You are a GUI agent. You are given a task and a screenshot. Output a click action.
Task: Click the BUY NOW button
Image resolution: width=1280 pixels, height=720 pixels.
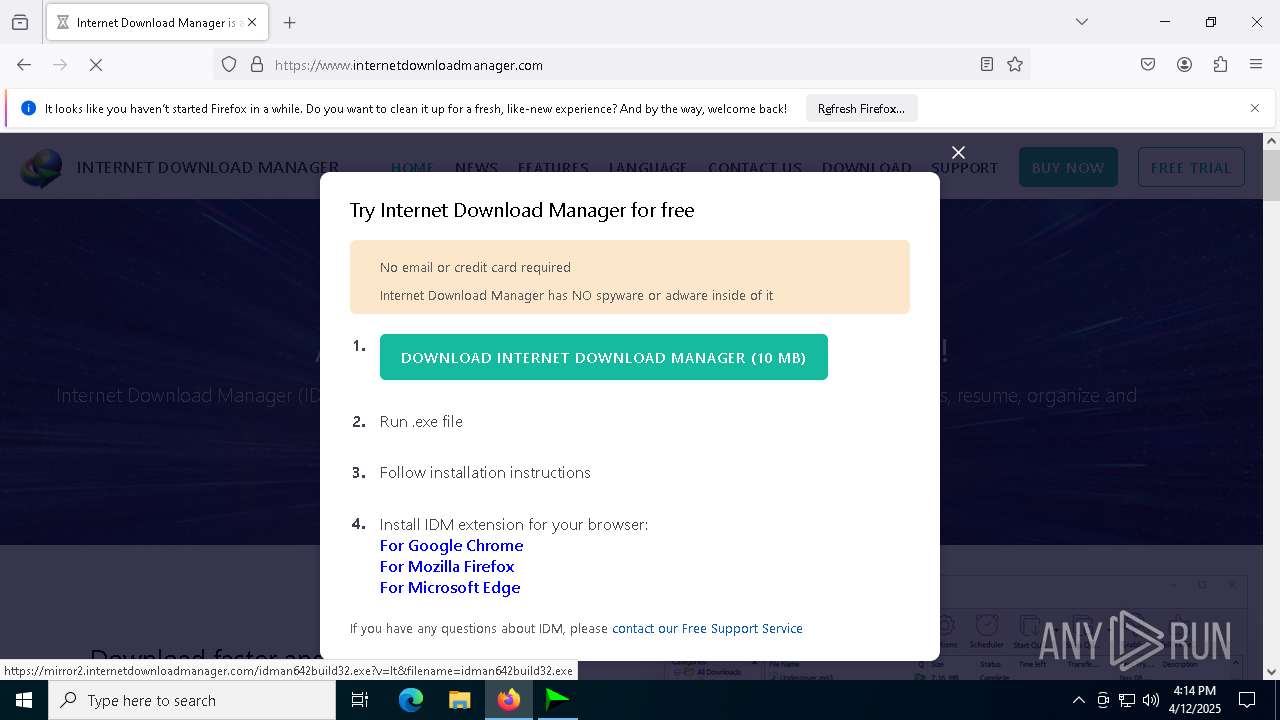pos(1068,167)
